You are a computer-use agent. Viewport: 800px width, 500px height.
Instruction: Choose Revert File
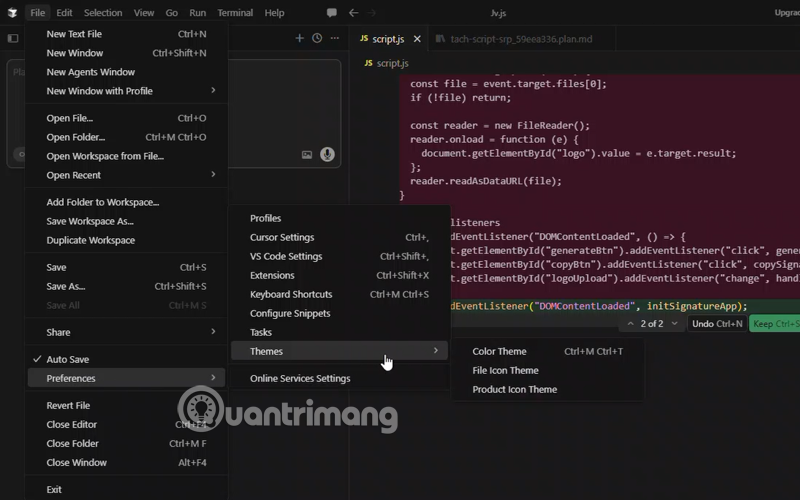pyautogui.click(x=126, y=405)
